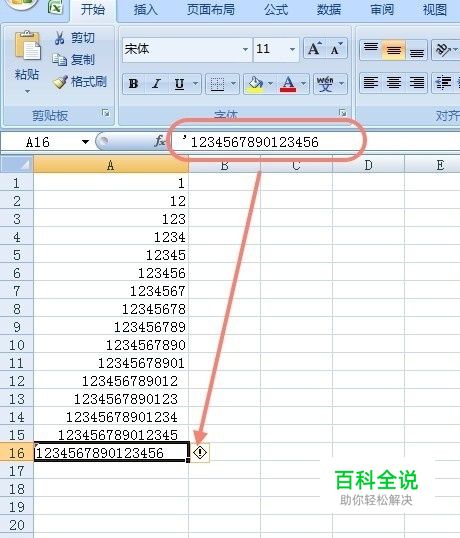
Task: Set bottom vertical alignment
Action: (x=416, y=50)
